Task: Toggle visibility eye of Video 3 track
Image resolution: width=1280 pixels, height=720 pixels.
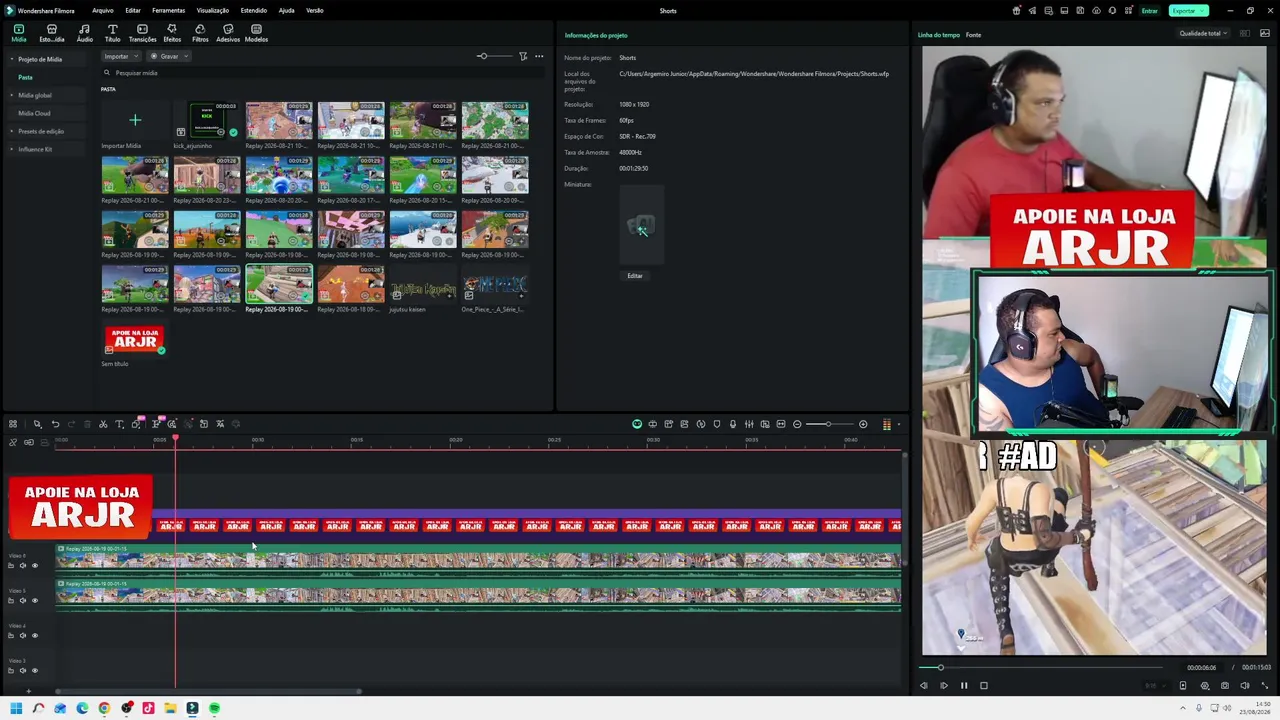Action: [x=35, y=671]
